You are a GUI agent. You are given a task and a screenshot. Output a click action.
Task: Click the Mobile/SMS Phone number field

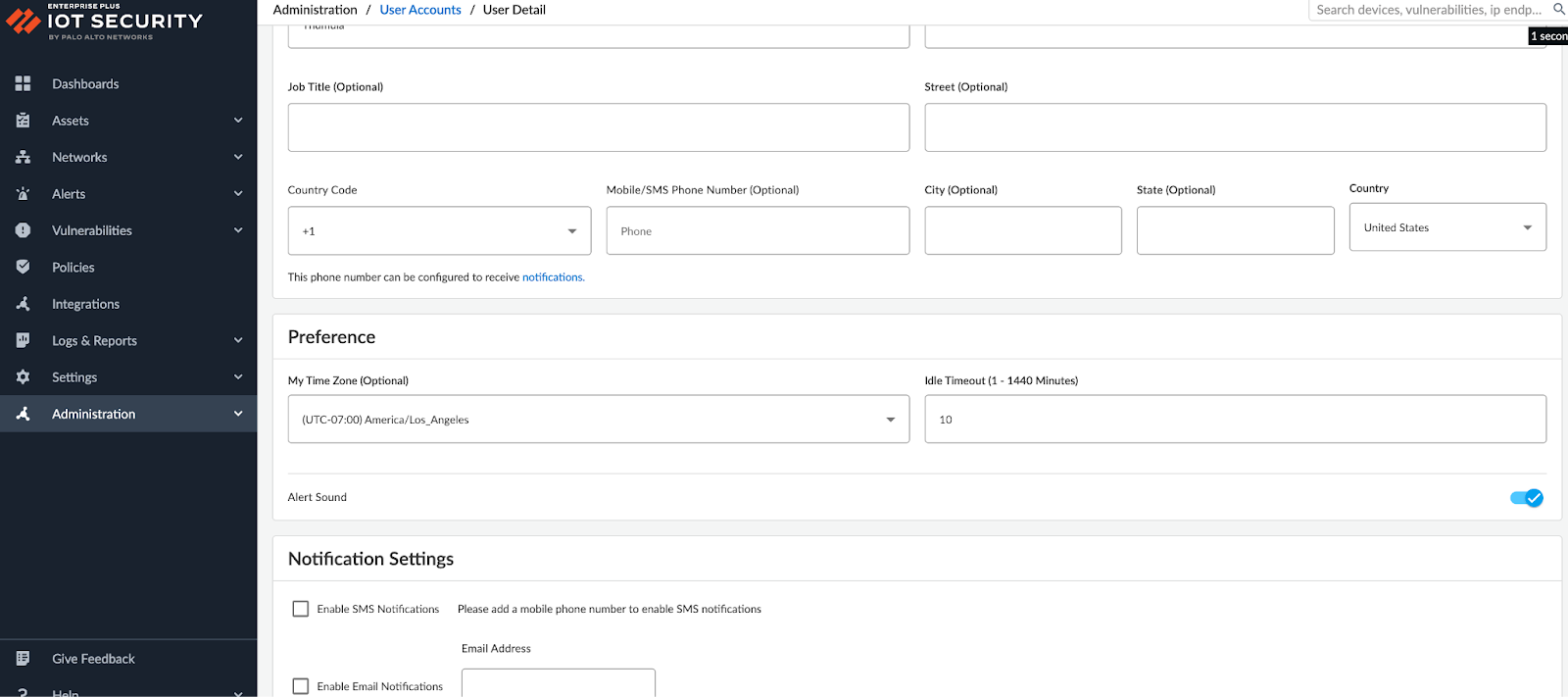point(757,231)
